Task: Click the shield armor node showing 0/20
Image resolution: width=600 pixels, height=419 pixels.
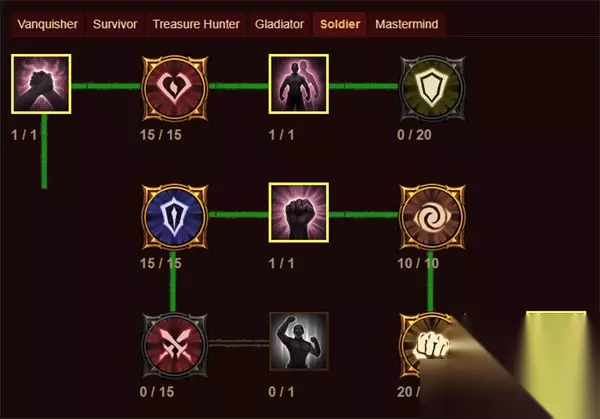Action: [432, 88]
